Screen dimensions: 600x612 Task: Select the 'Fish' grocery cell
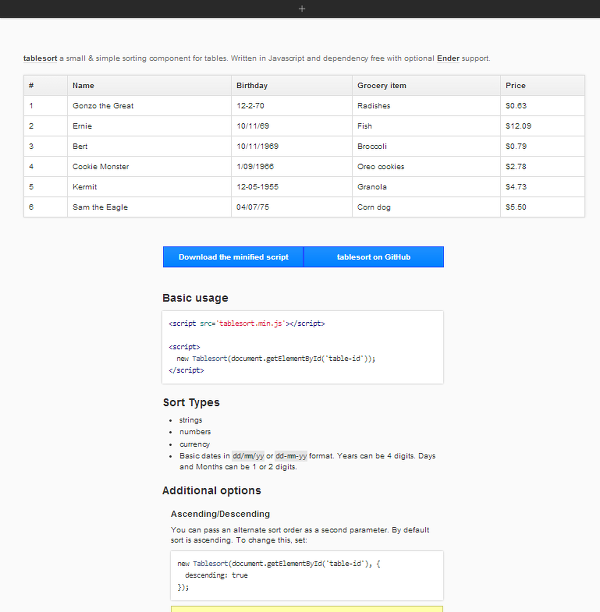click(x=427, y=126)
